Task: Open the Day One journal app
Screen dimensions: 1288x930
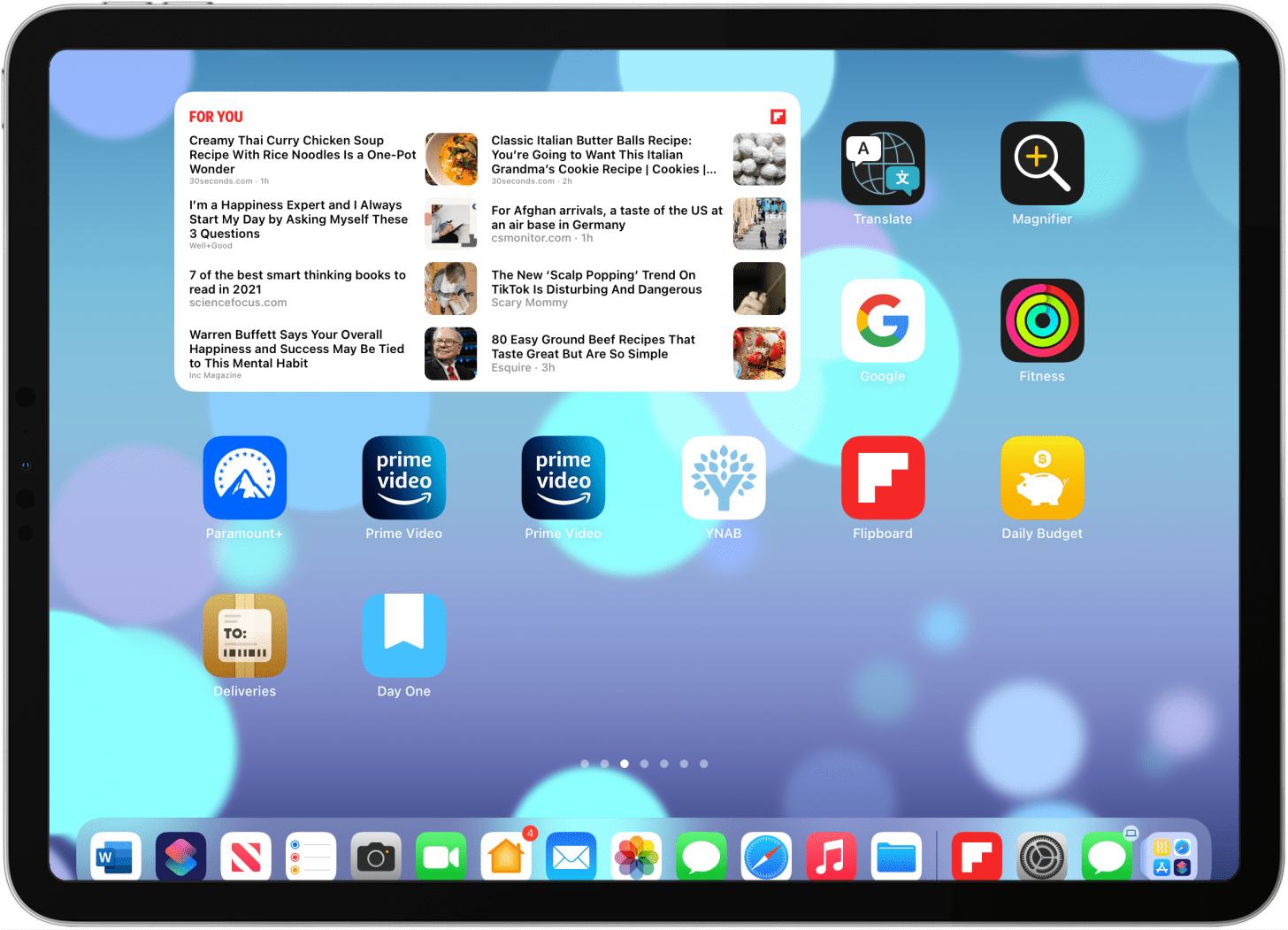Action: [x=403, y=635]
